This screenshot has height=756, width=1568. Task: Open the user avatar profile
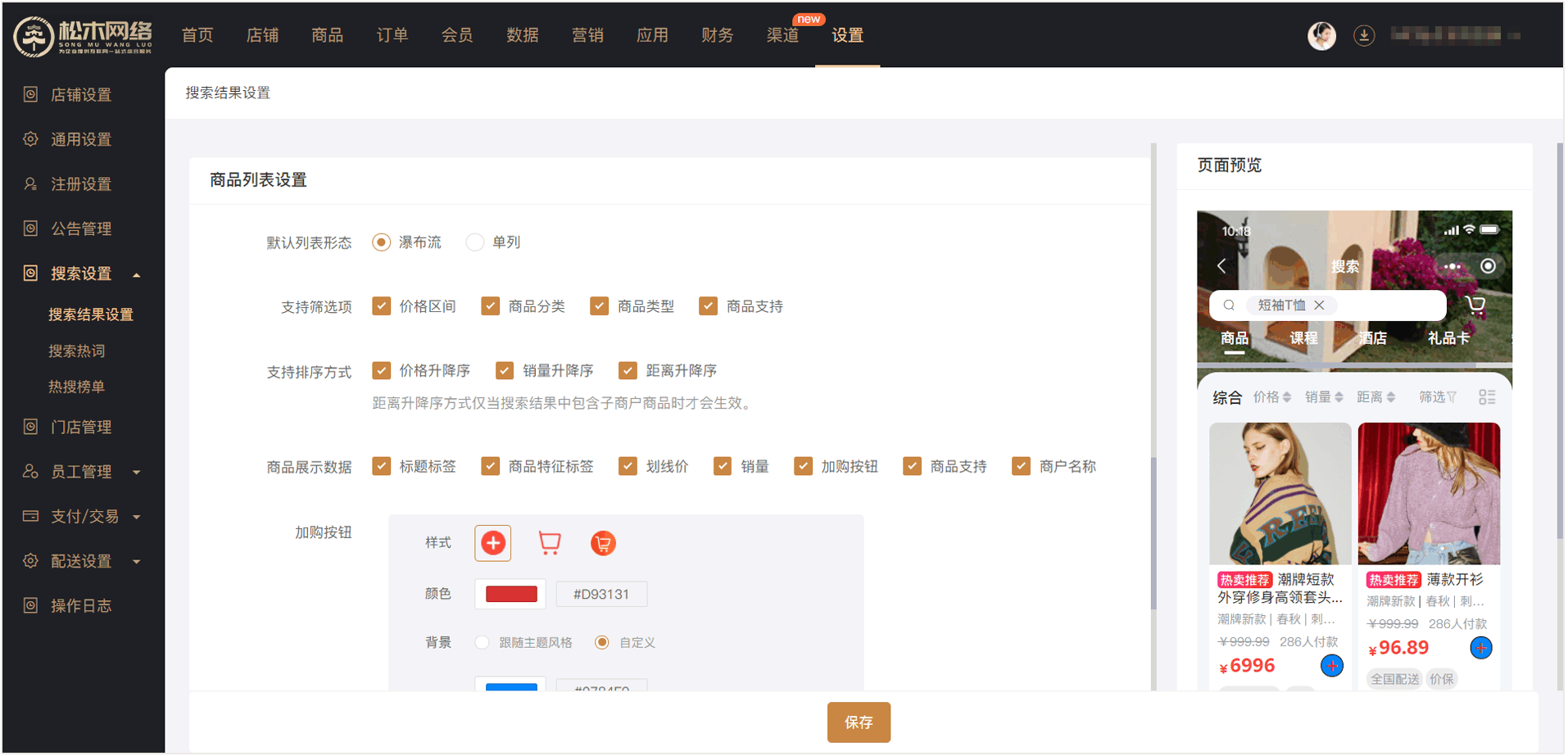click(x=1321, y=35)
